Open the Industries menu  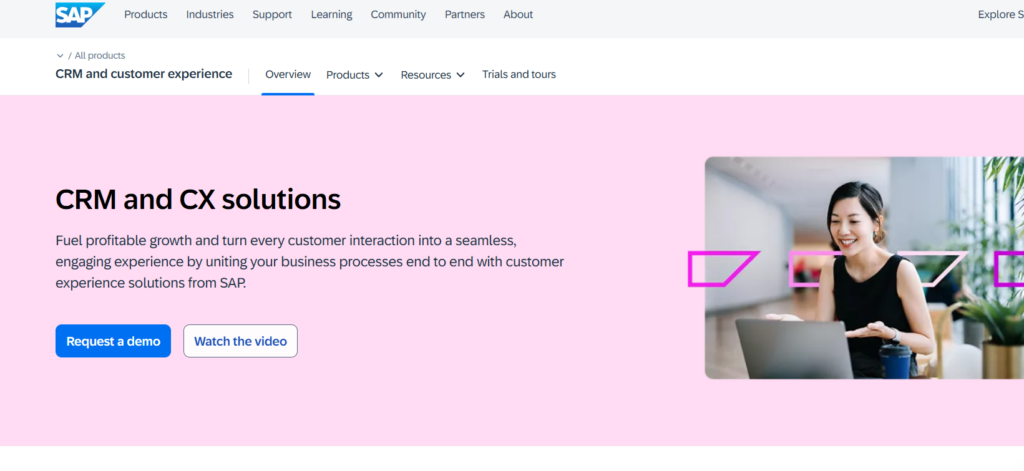coord(209,15)
